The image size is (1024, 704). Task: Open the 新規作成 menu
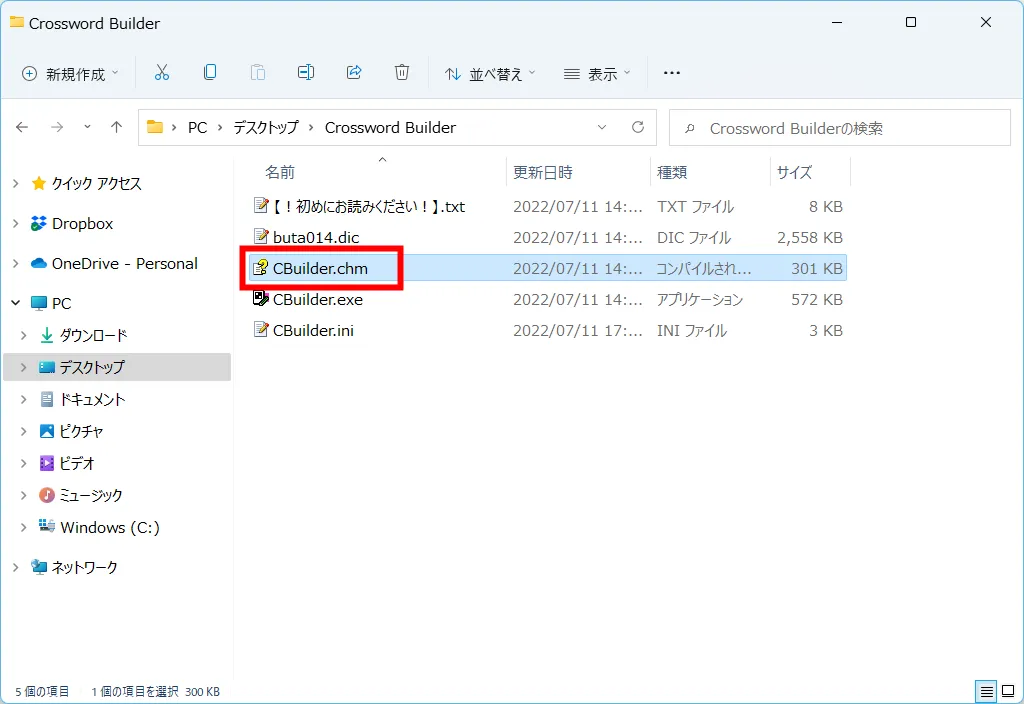71,74
